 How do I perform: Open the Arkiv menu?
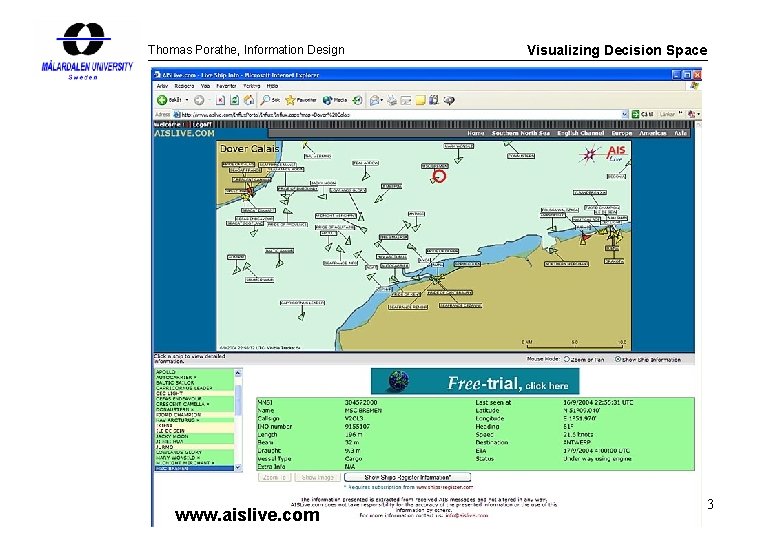(162, 86)
